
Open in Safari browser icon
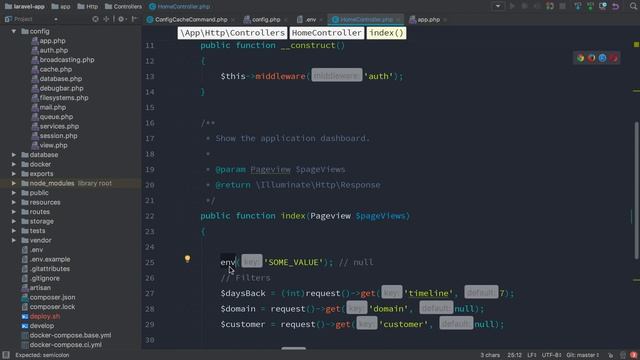tap(602, 58)
